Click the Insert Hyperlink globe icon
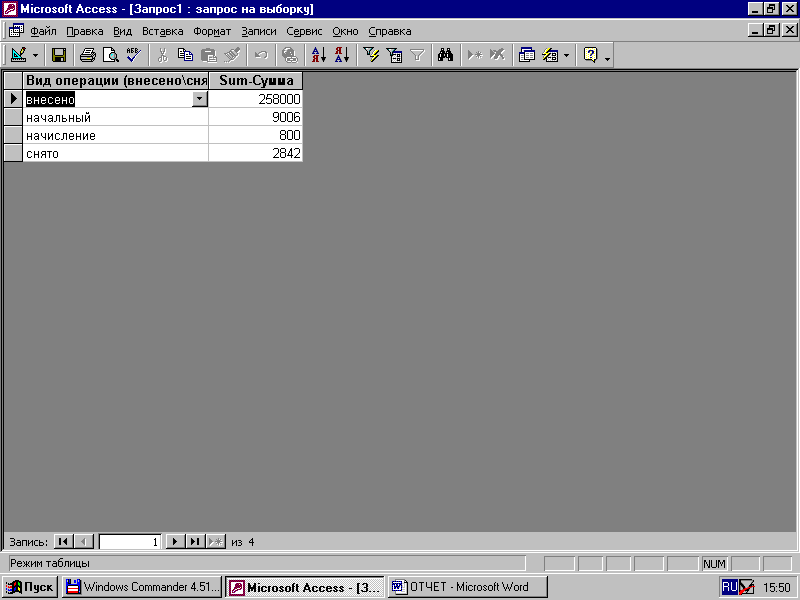This screenshot has width=800, height=600. pyautogui.click(x=290, y=55)
